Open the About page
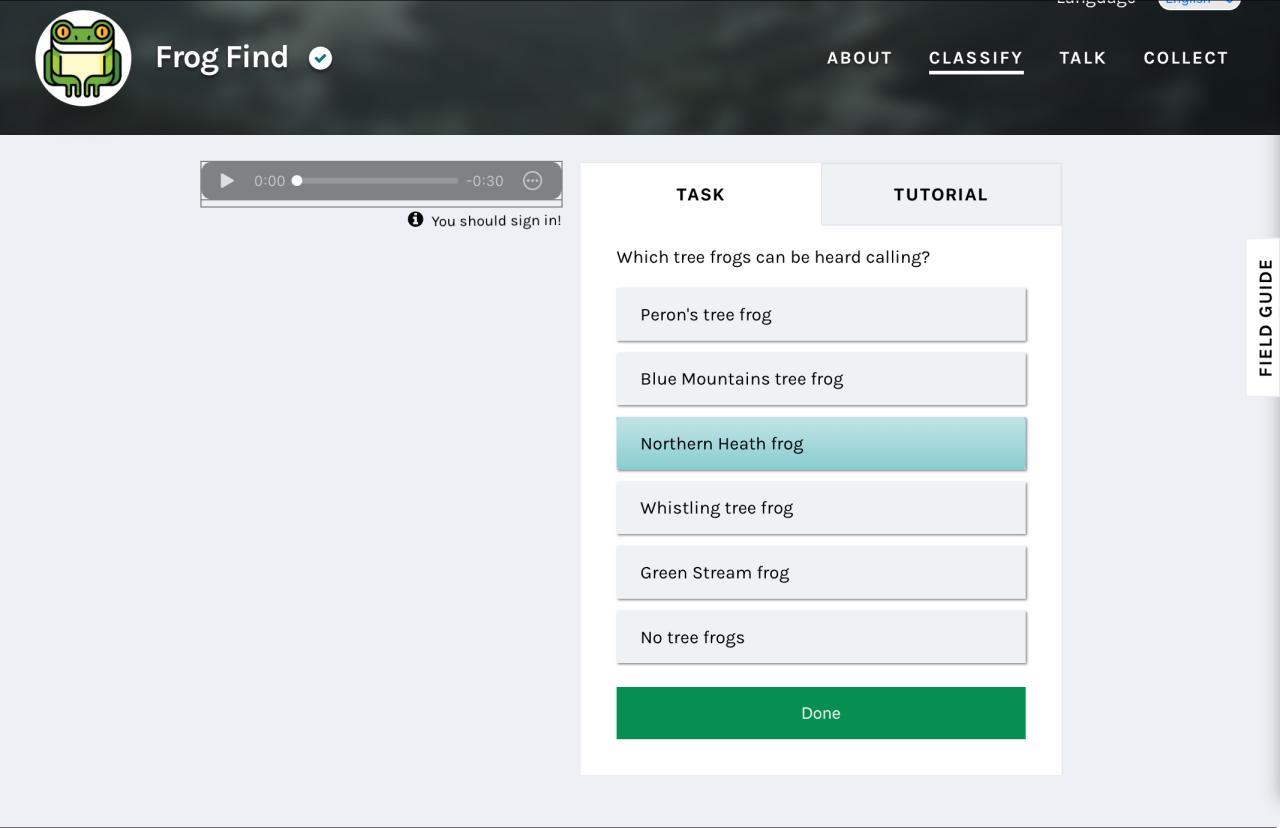This screenshot has width=1280, height=828. tap(859, 58)
